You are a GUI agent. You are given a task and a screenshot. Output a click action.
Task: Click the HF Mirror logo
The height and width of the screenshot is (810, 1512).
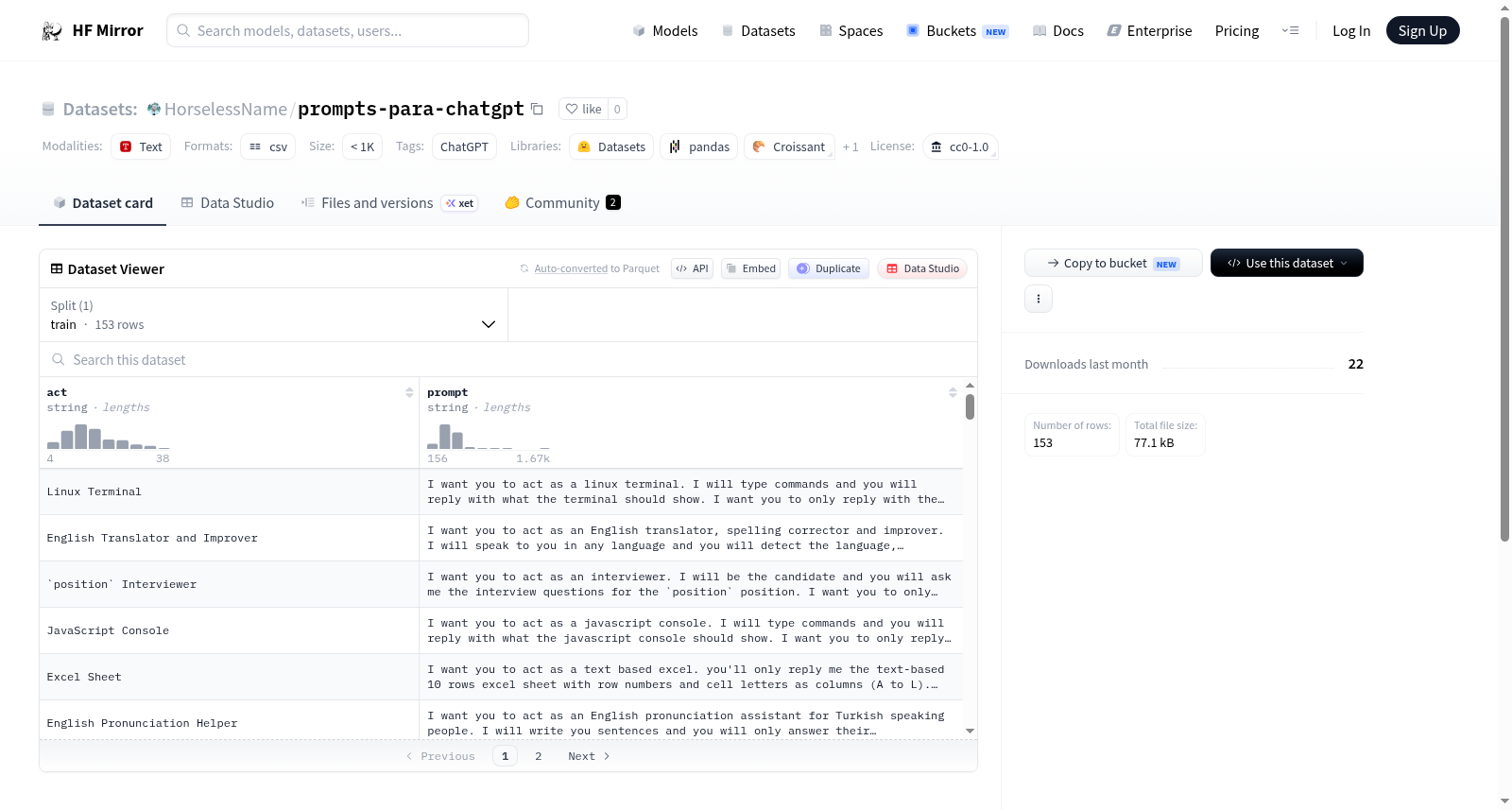pyautogui.click(x=93, y=30)
